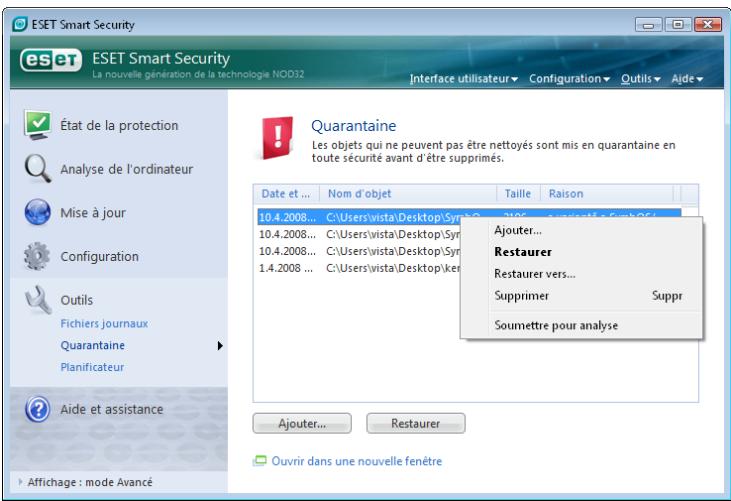This screenshot has height=501, width=731.
Task: Toggle Affichage mode Avancé expander
Action: tap(20, 482)
